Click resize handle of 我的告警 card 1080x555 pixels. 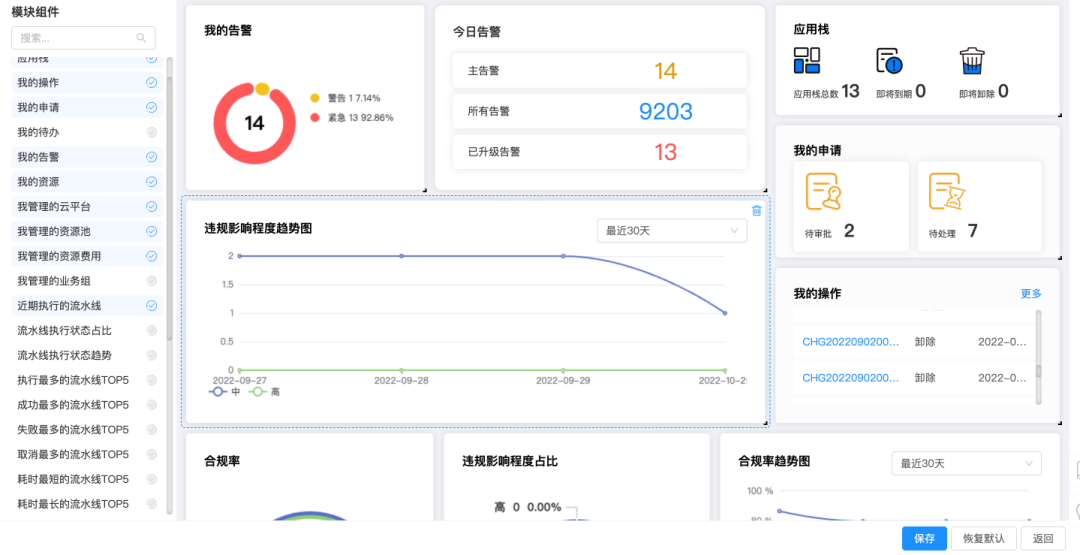tap(424, 190)
